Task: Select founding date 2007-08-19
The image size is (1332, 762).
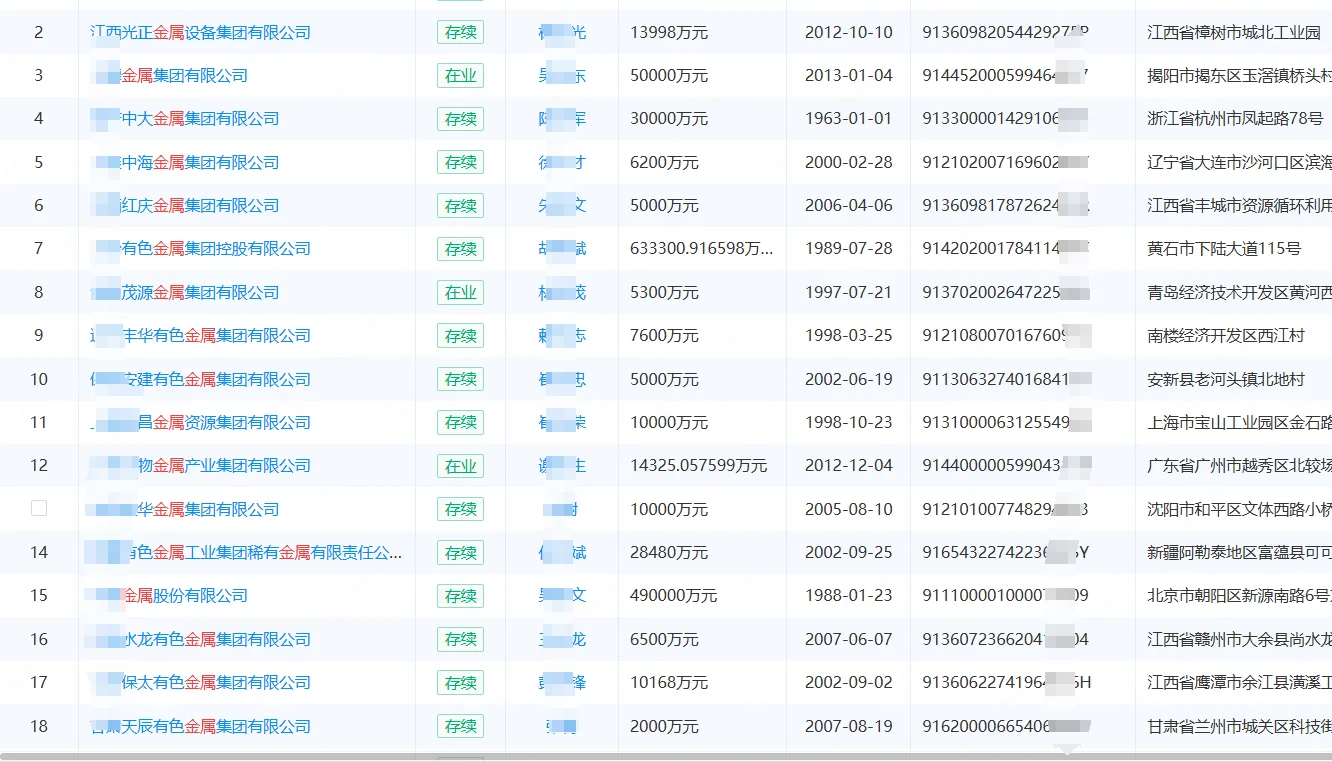Action: click(x=849, y=726)
